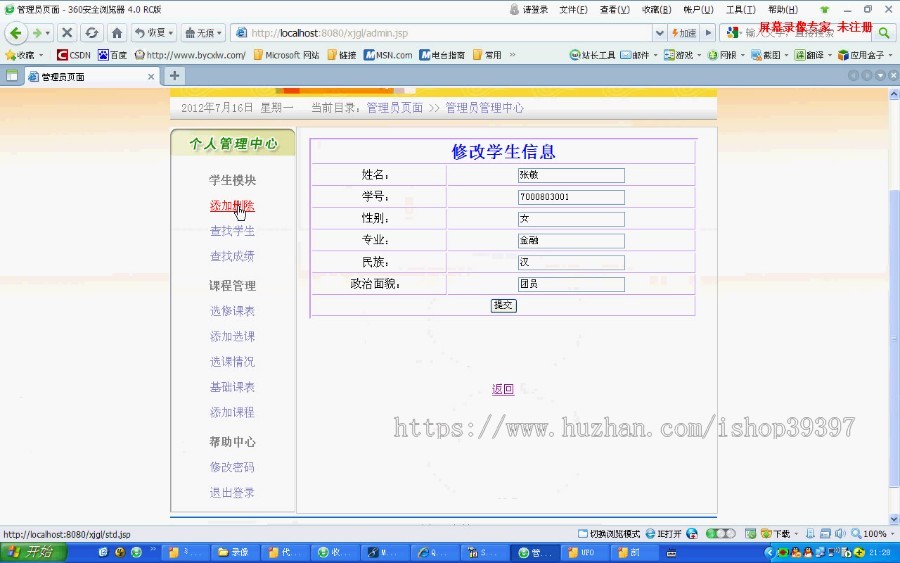This screenshot has width=900, height=563.
Task: Open the 选课情况 sidebar link
Action: click(x=232, y=362)
